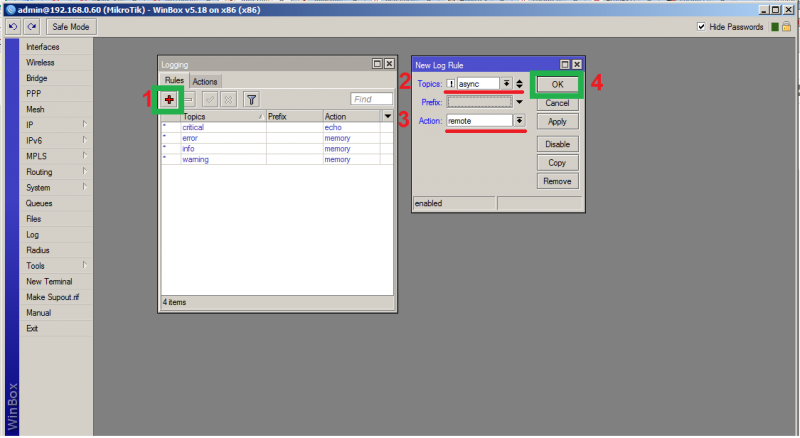Switch to the Actions tab

click(205, 81)
